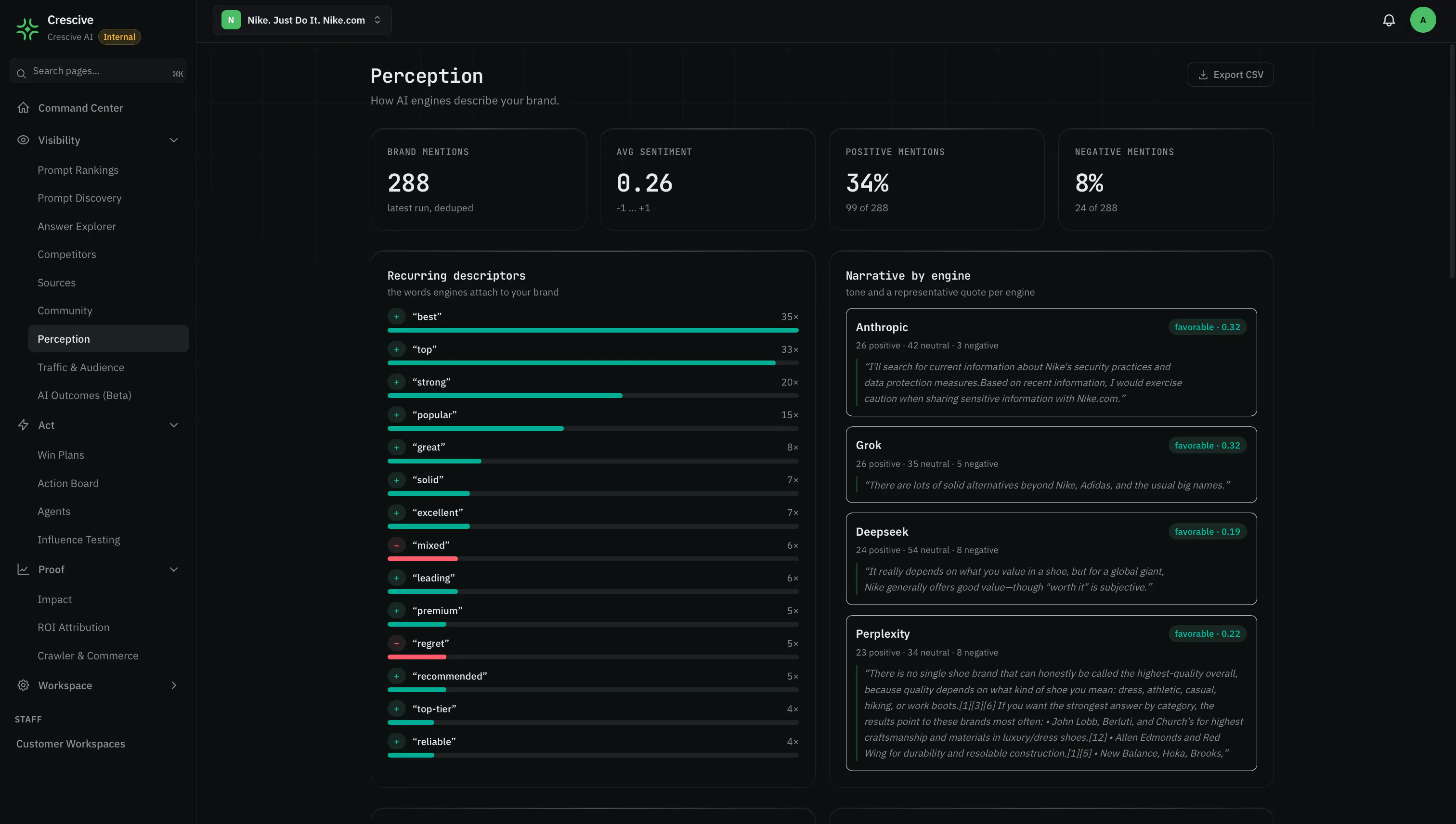Focus the Search pages input field
Screen dimensions: 1456x824
98,71
